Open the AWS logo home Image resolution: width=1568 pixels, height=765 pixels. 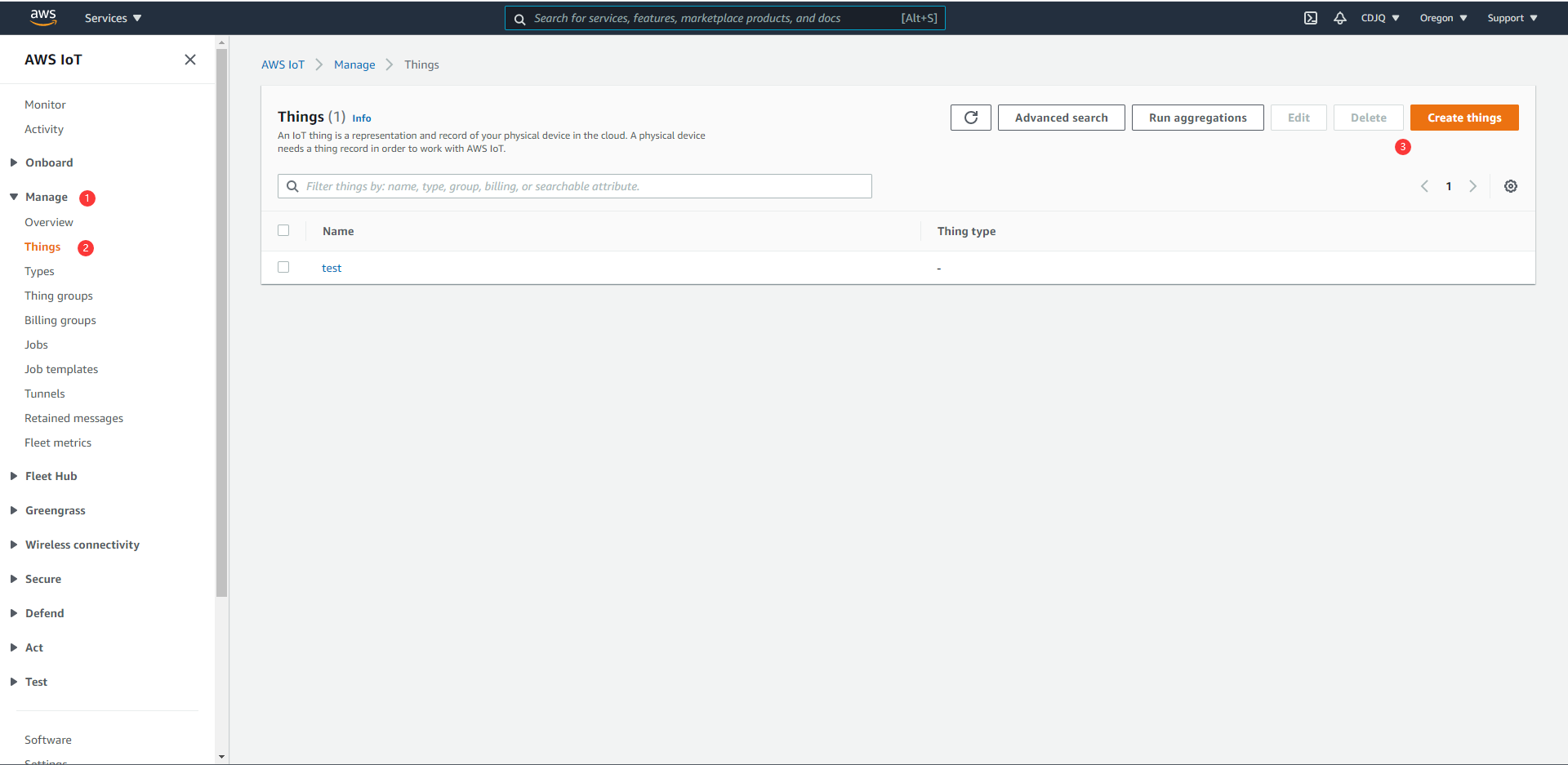pos(43,17)
